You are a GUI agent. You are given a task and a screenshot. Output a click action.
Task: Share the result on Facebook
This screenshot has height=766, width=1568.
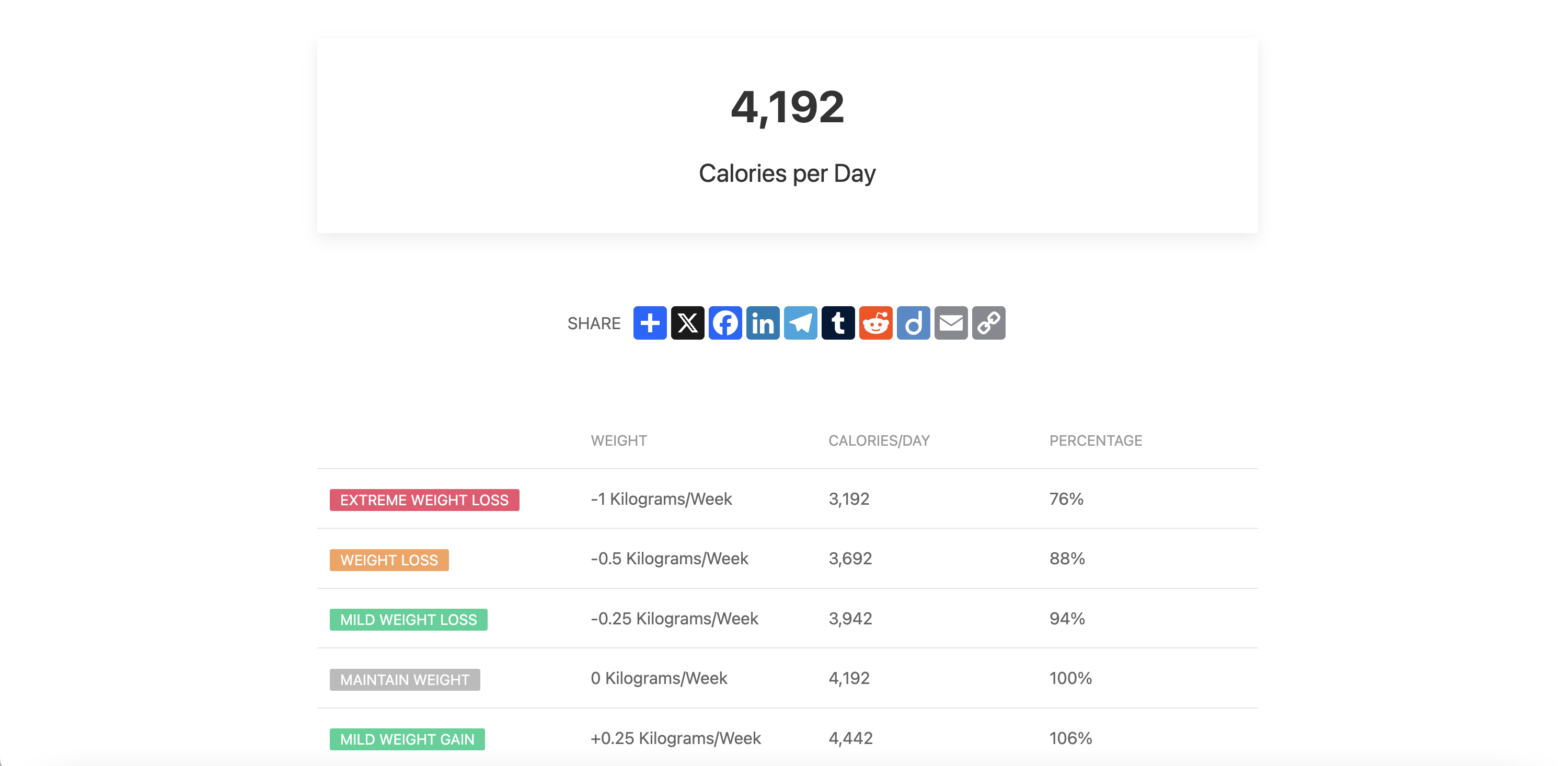point(725,323)
